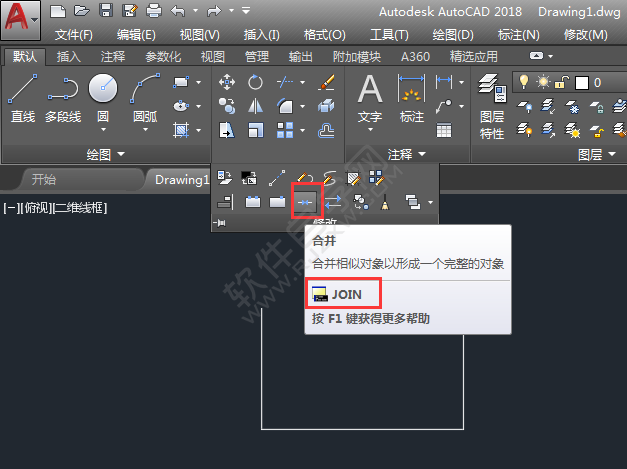Click the Bring to Front draw-order icon
627x469 pixels.
[x=413, y=202]
